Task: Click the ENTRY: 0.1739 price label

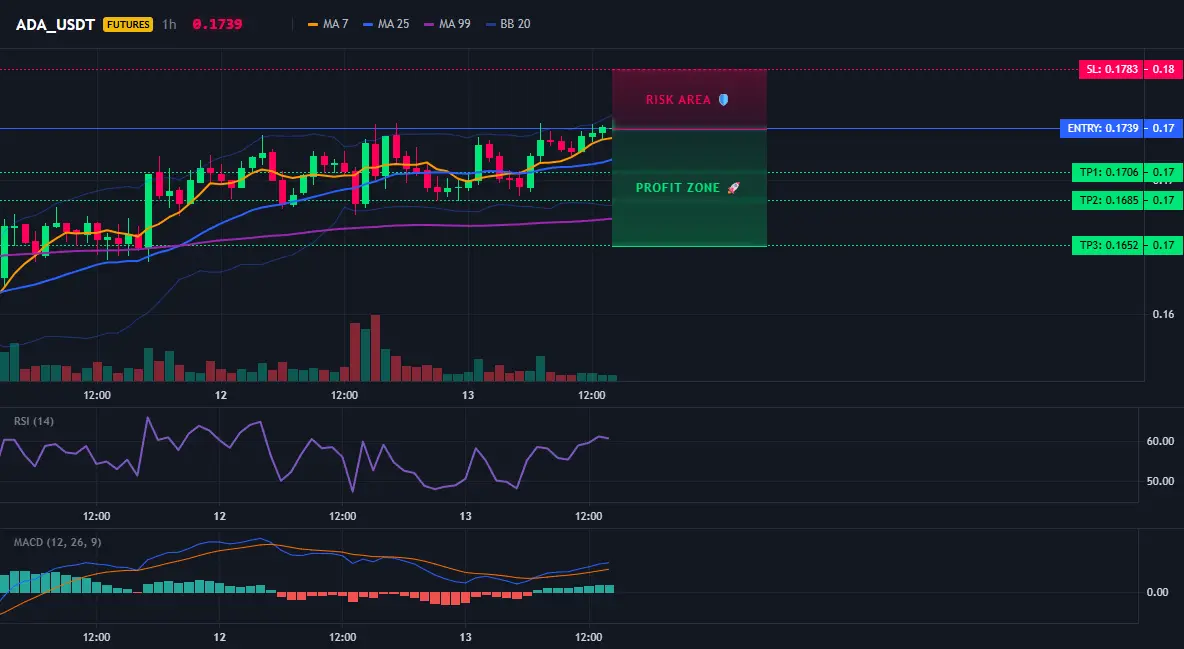Action: pos(1102,128)
